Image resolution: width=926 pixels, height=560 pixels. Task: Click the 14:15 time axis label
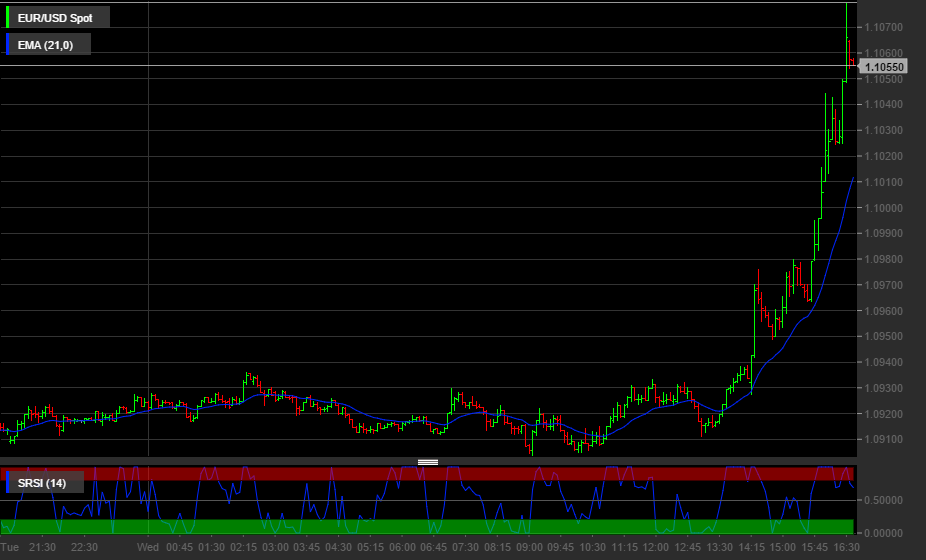(751, 547)
